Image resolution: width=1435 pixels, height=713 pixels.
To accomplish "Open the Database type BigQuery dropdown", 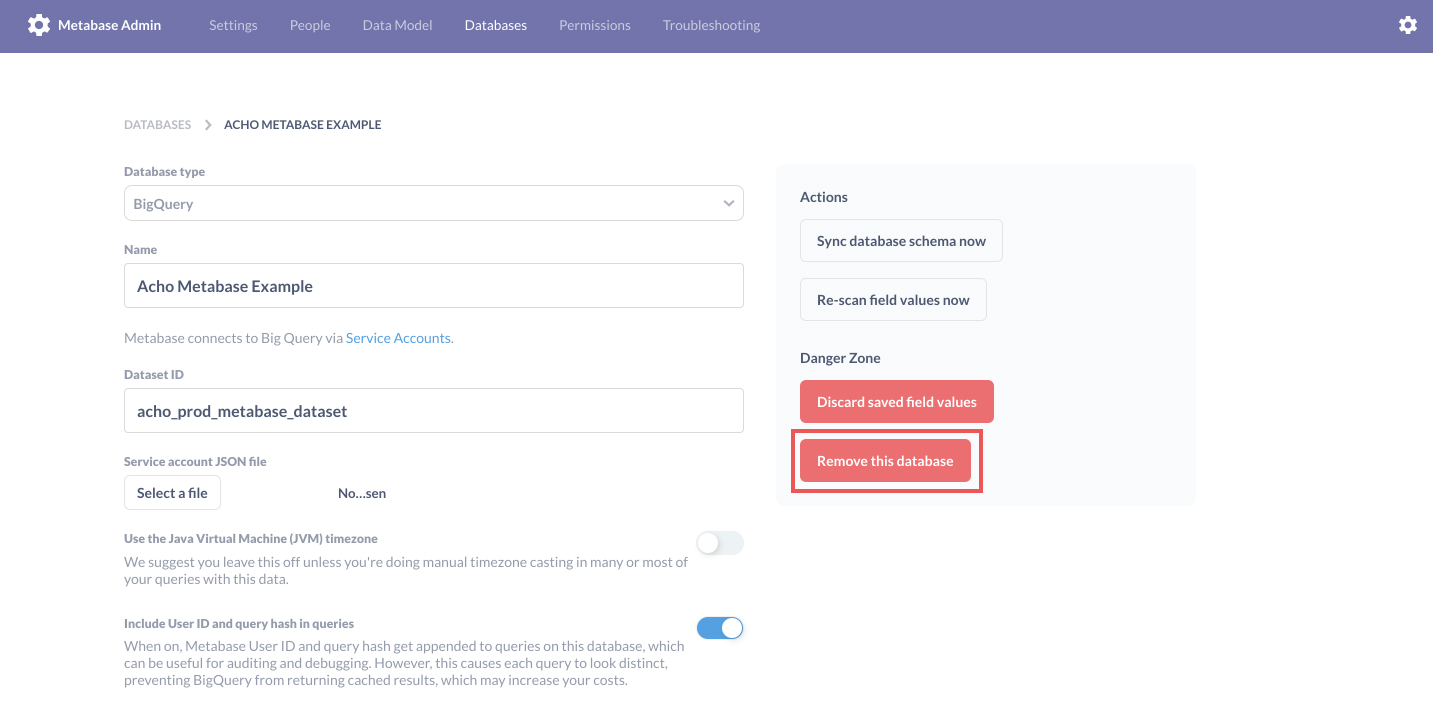I will (x=434, y=203).
